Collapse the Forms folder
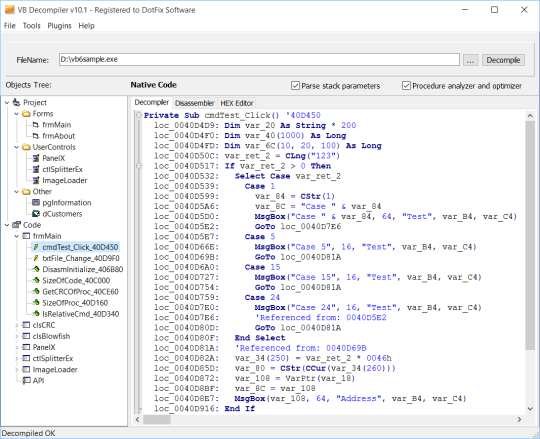This screenshot has height=439, width=540. coord(16,114)
